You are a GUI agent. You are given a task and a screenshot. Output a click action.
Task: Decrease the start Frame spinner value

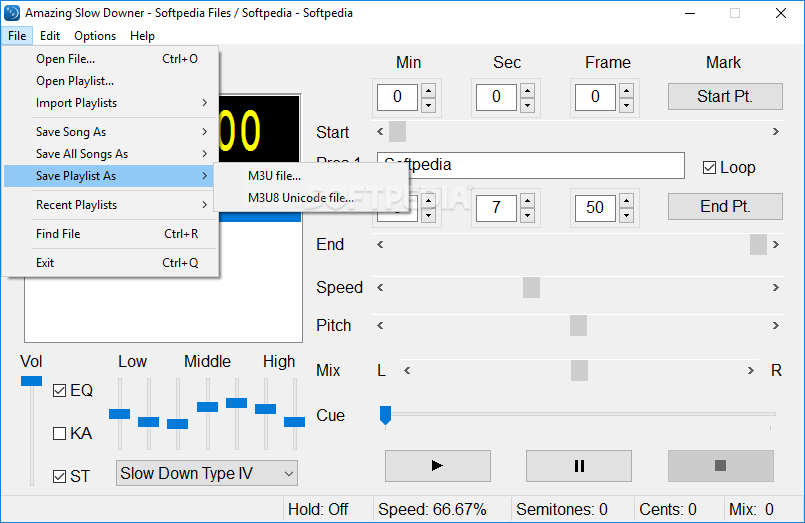tap(626, 105)
